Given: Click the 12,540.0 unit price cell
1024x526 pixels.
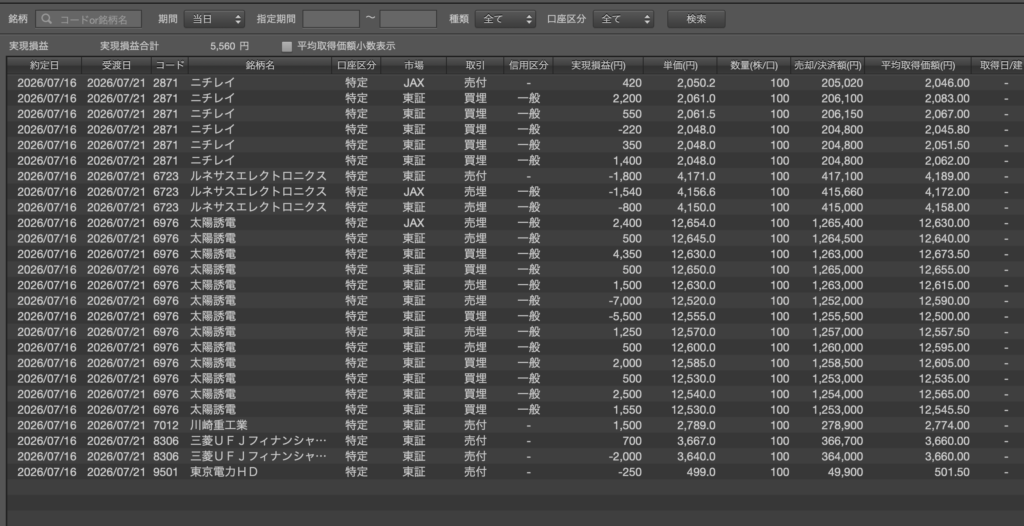Looking at the screenshot, I should [x=693, y=394].
